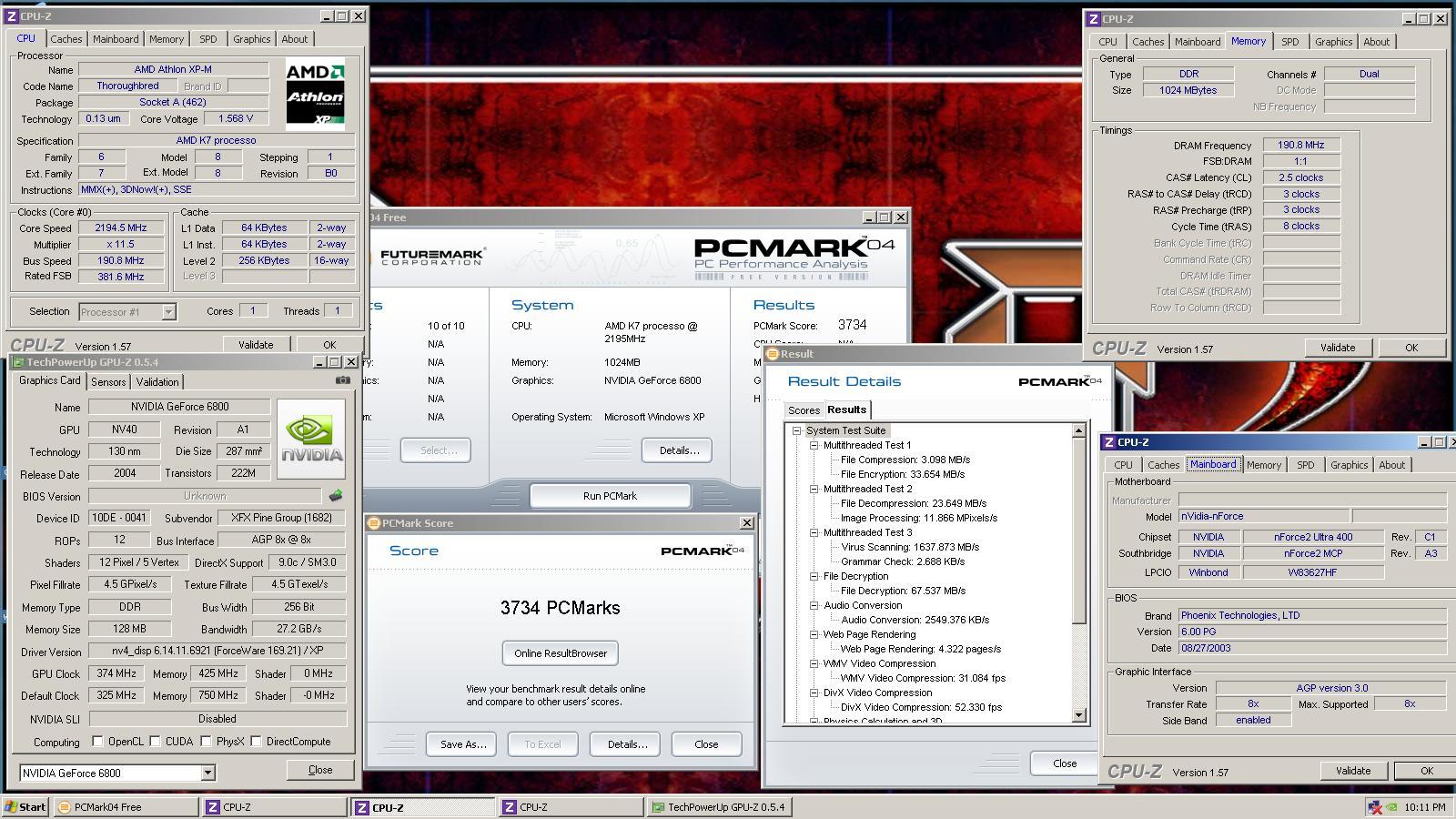Click the Result tree vertical scrollbar thumb
This screenshot has width=1456, height=819.
coord(1079,531)
